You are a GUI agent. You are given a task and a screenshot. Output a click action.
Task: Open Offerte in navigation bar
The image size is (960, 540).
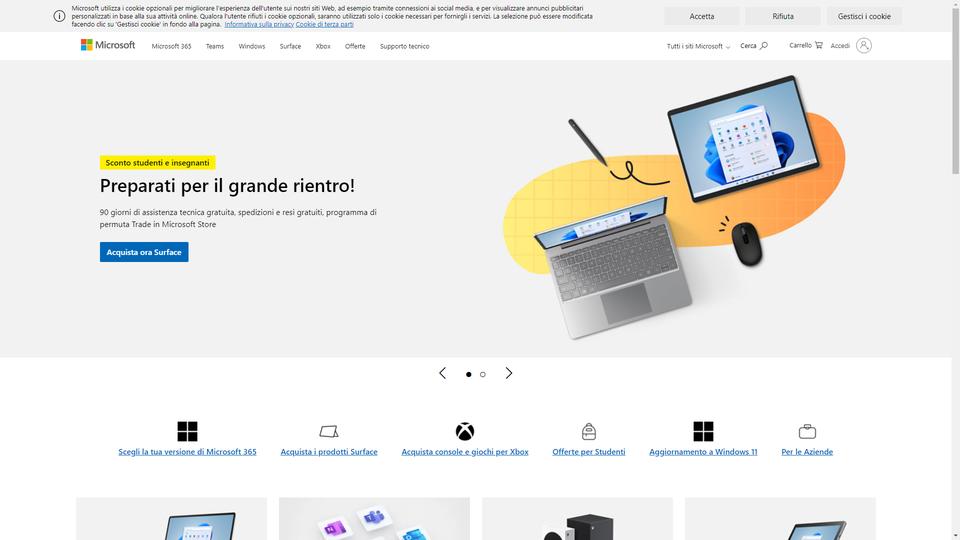point(354,46)
